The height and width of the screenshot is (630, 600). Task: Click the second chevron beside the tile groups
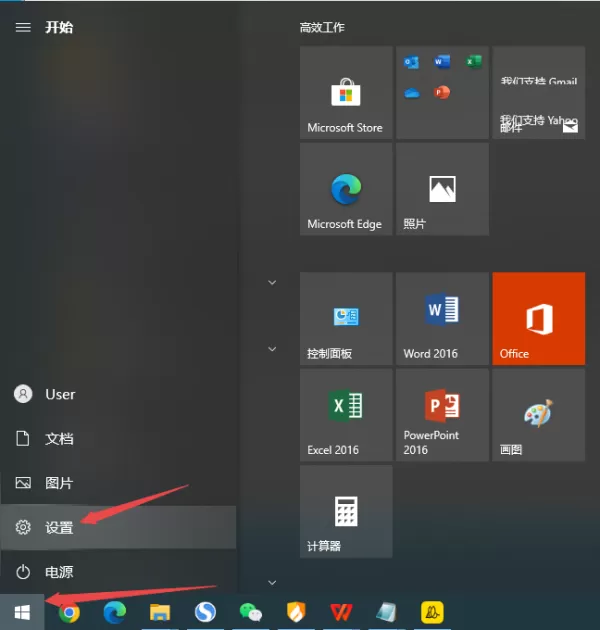pyautogui.click(x=272, y=349)
